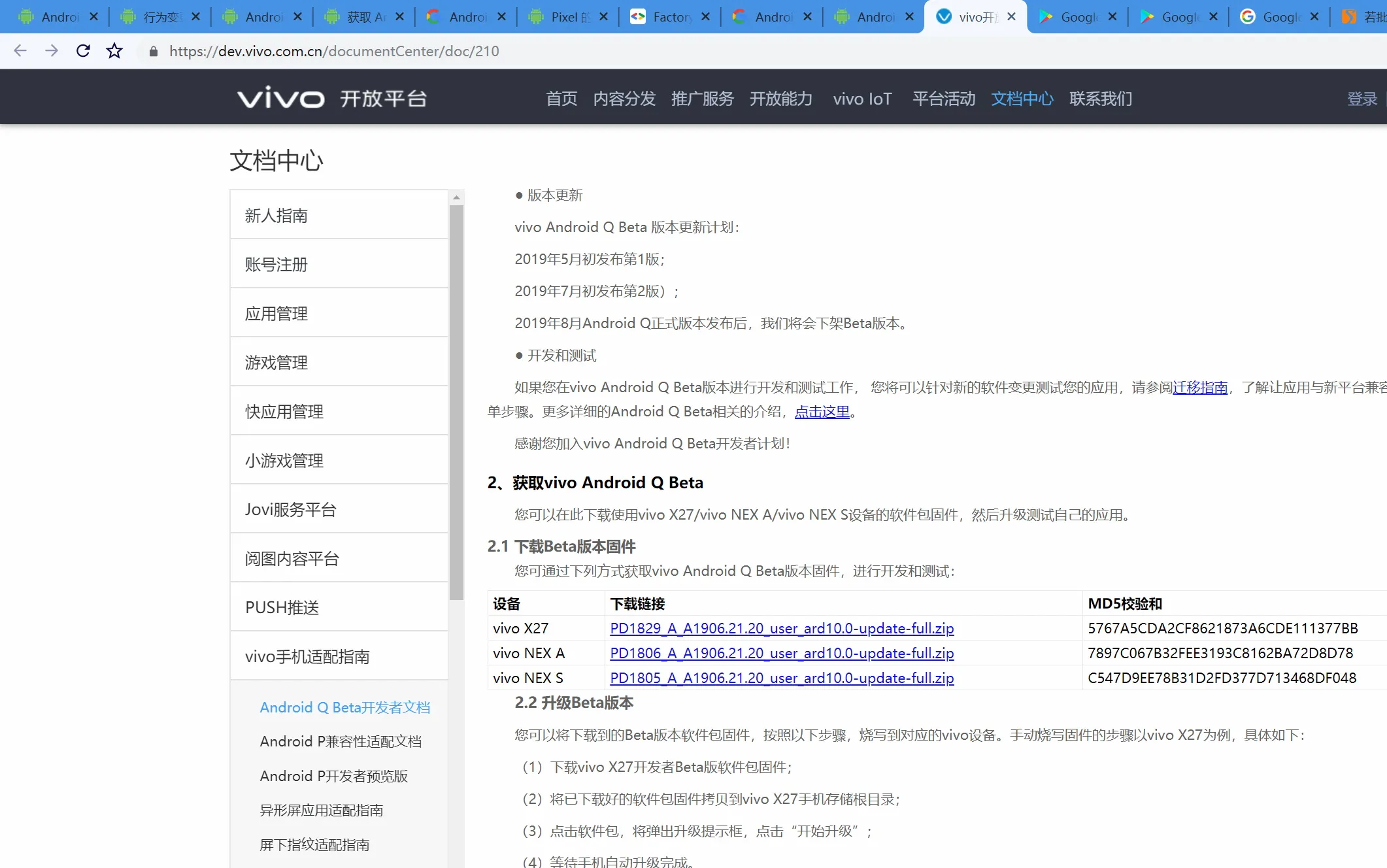Expand 新人指南 in the sidebar
This screenshot has width=1387, height=868.
click(x=339, y=215)
